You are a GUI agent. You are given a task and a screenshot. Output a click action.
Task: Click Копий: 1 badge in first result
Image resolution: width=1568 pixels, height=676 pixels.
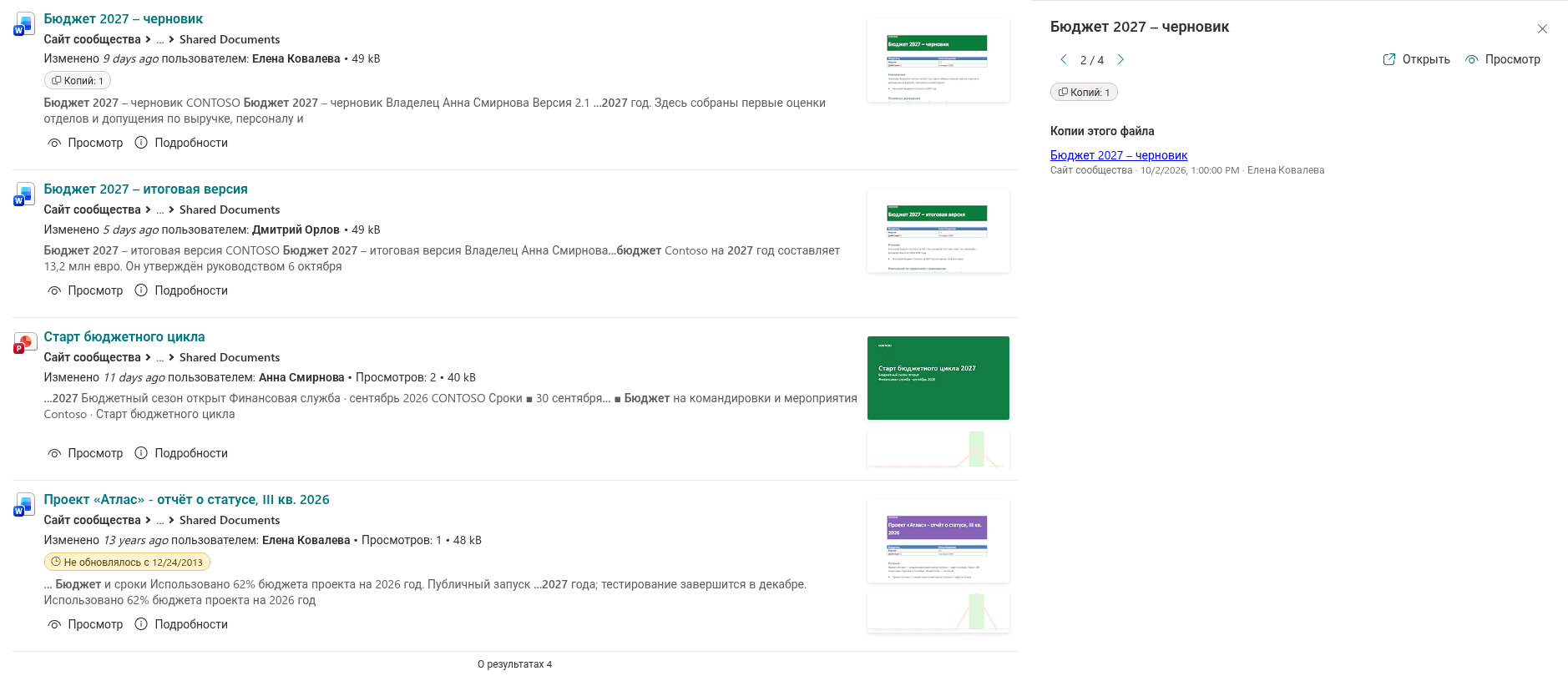78,81
